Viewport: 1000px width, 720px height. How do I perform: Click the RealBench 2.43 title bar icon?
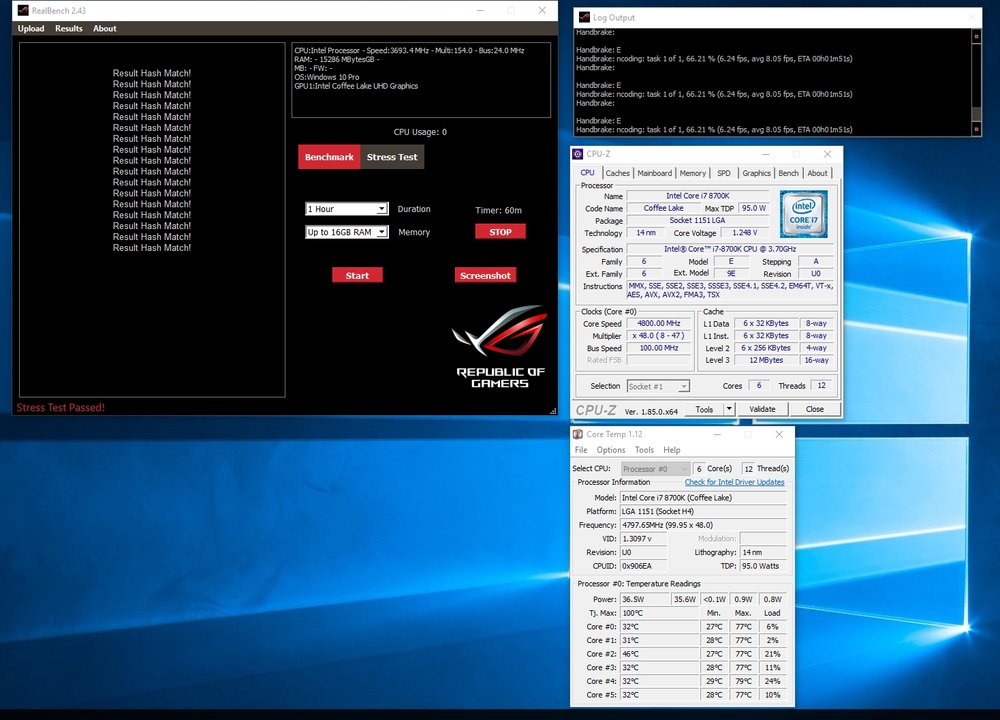point(23,10)
